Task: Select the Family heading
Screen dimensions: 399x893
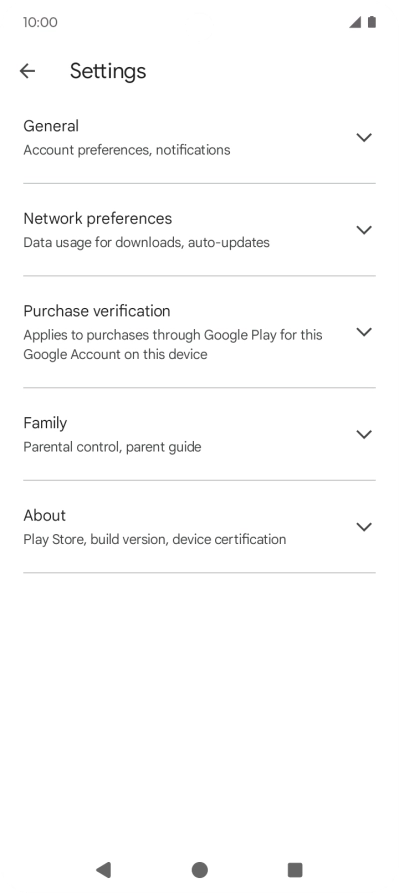Action: 45,423
